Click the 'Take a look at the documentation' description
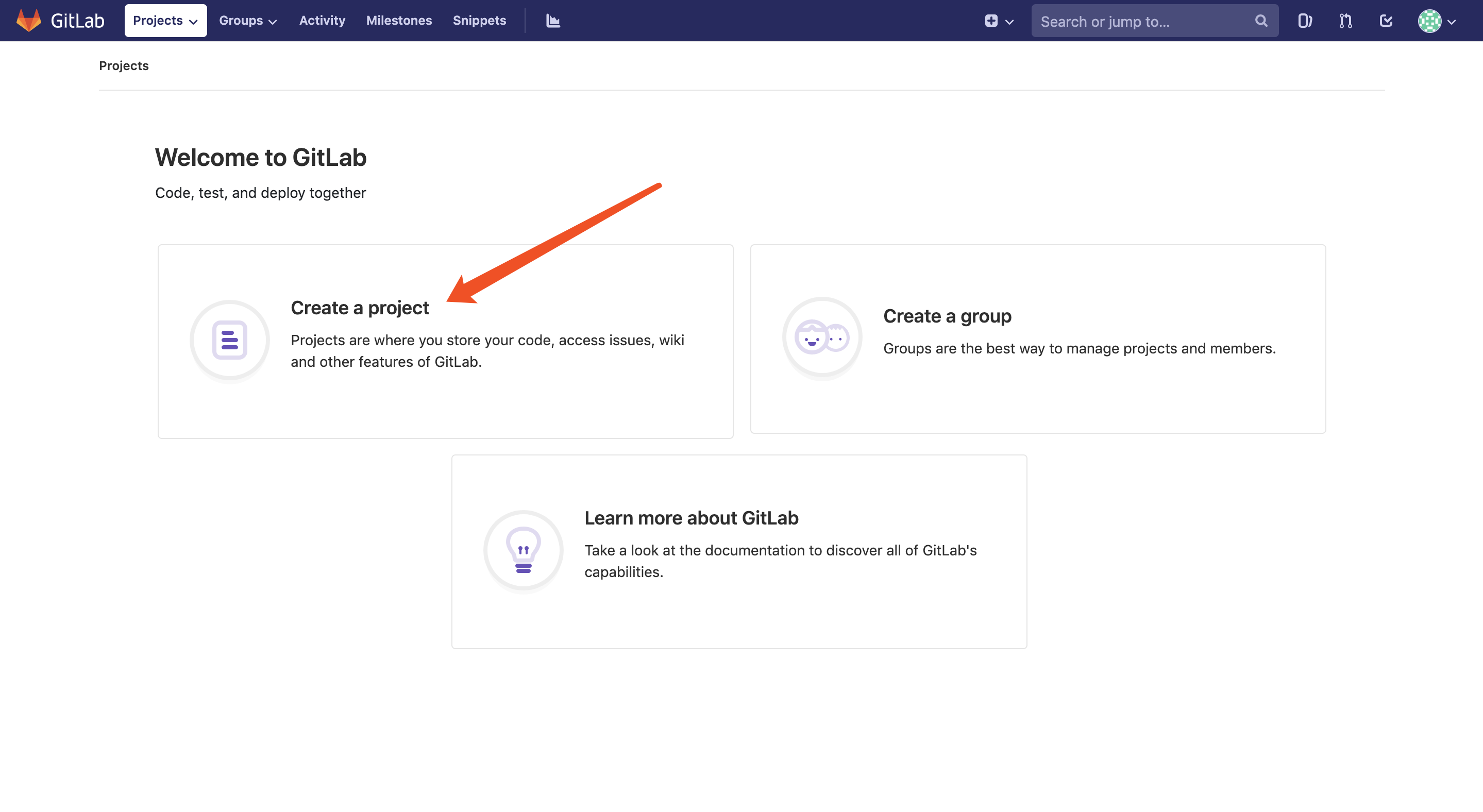The image size is (1483, 812). (781, 561)
